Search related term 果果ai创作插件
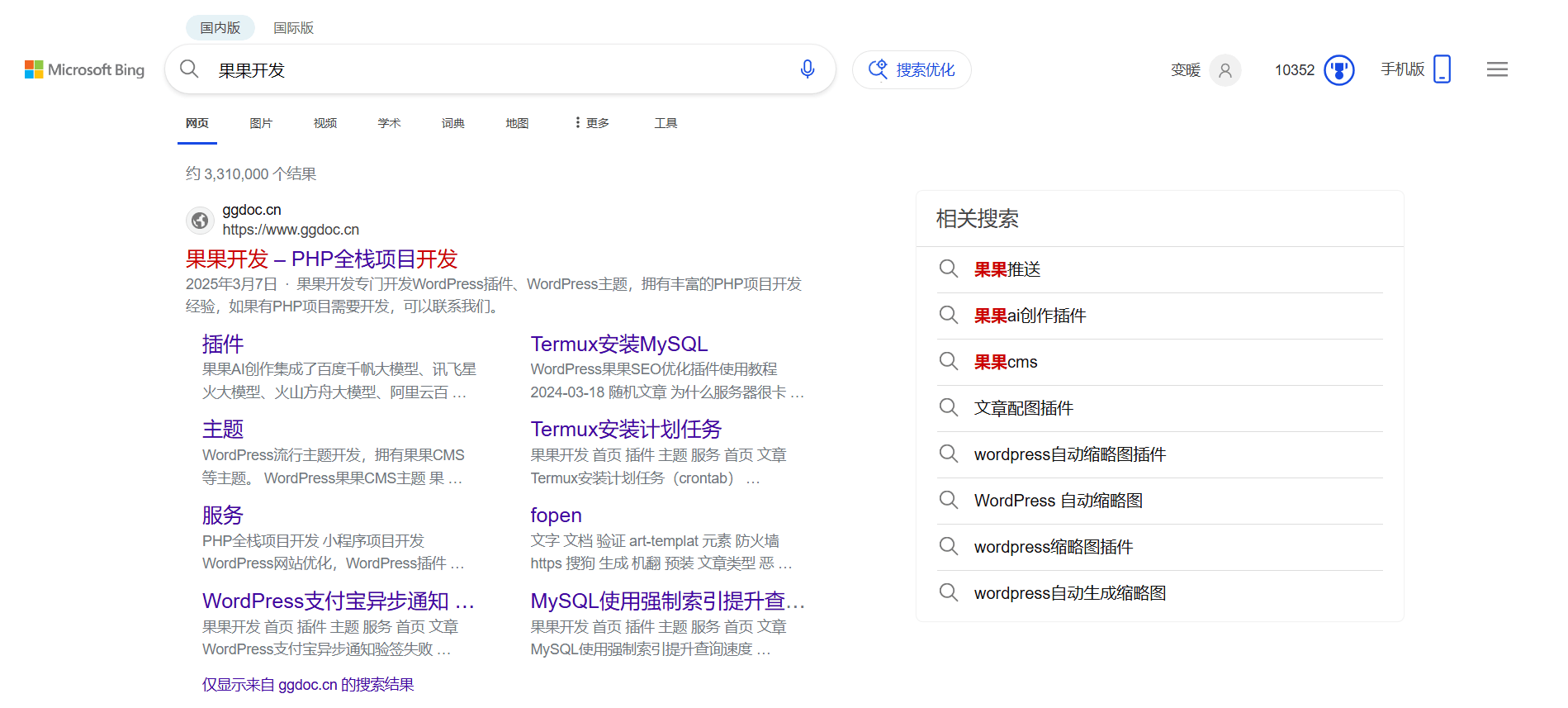This screenshot has height=708, width=1568. pos(1030,315)
